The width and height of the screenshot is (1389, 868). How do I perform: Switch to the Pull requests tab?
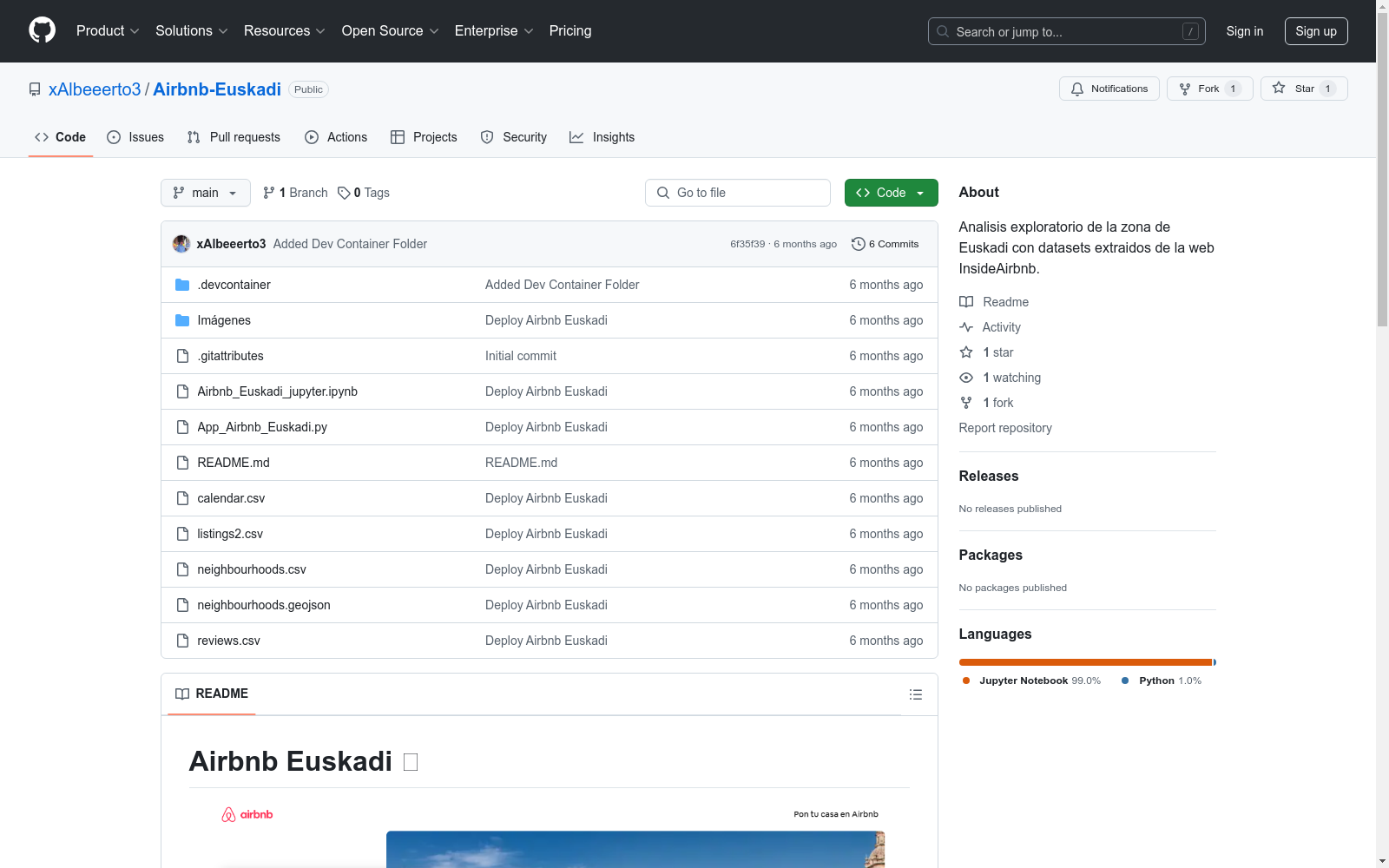pos(234,137)
